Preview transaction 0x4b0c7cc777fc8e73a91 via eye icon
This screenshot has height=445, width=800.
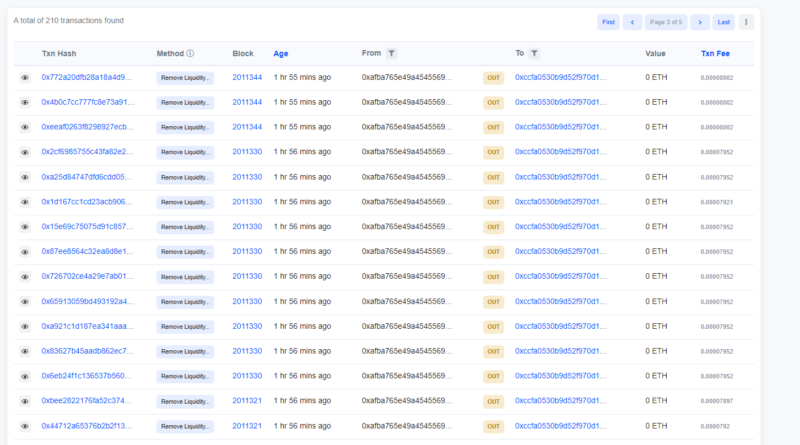click(x=25, y=102)
